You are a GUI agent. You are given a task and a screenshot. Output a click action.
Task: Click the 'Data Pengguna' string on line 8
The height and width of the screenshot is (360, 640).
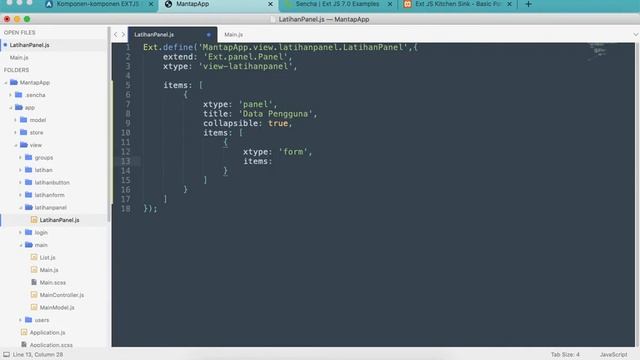[x=276, y=114]
